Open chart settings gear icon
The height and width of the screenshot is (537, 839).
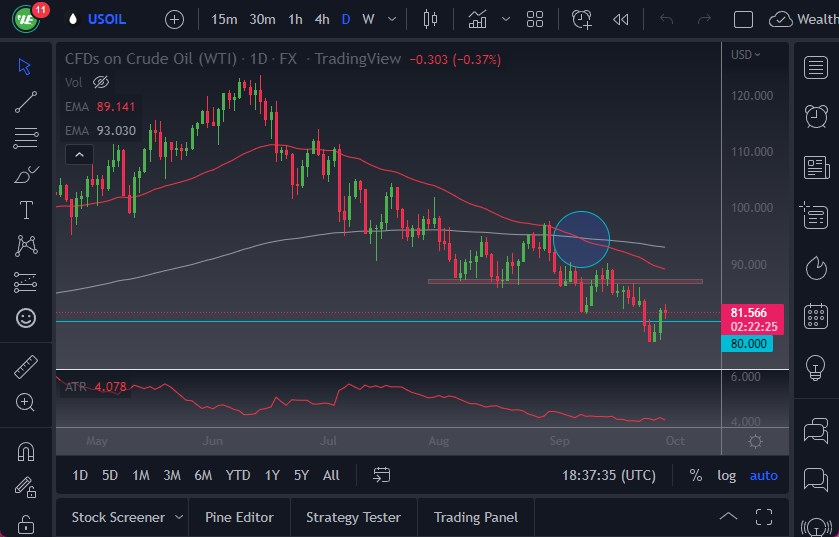[755, 441]
